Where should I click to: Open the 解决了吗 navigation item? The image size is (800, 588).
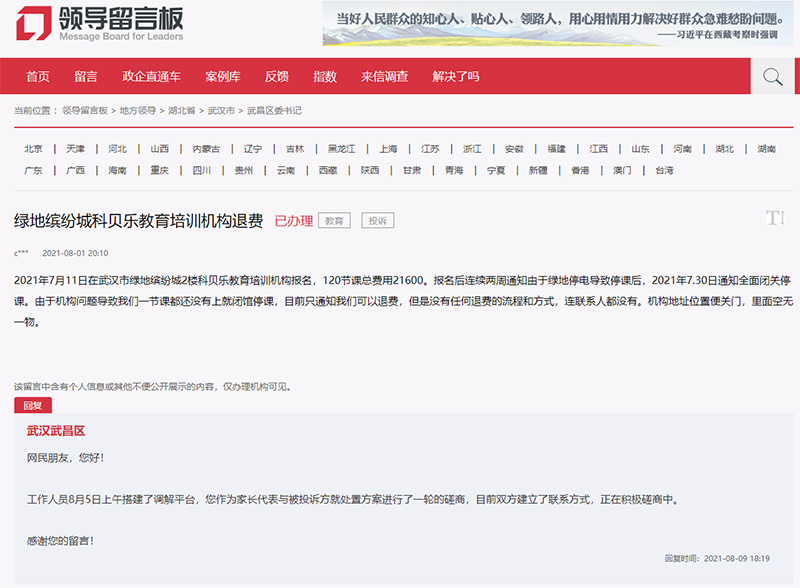tap(455, 77)
